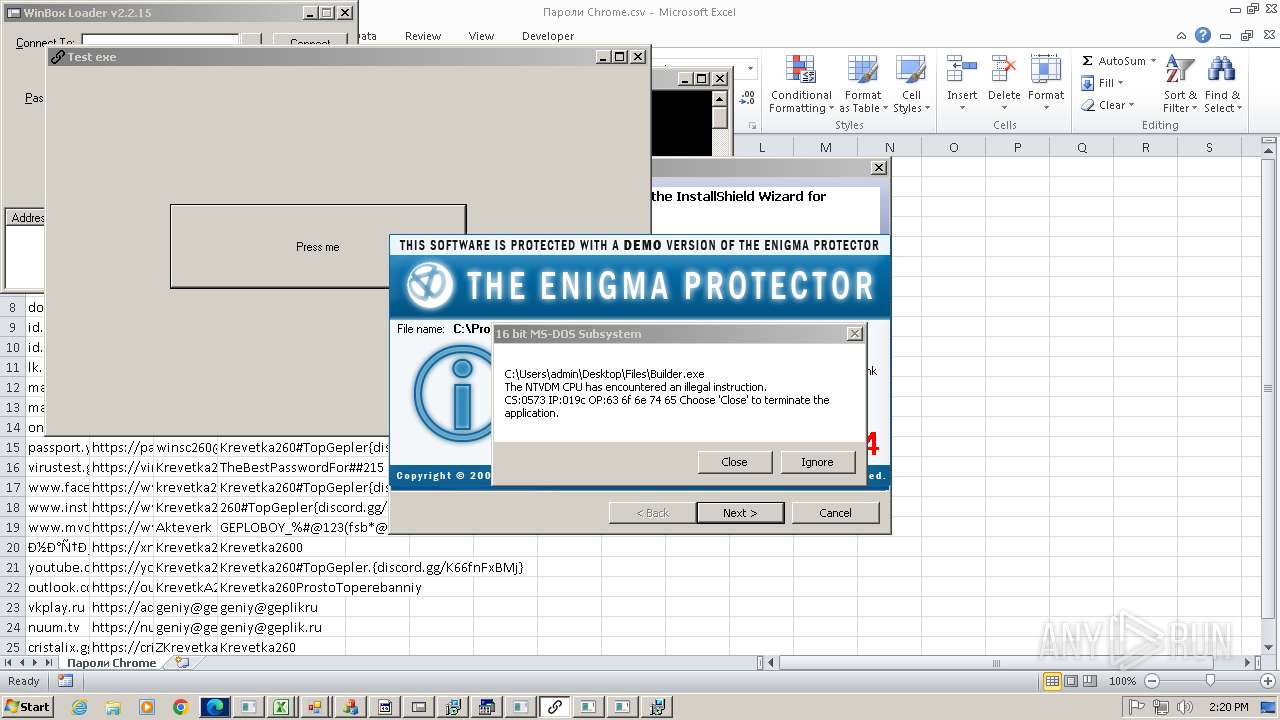Open Sort & Filter

click(1180, 85)
